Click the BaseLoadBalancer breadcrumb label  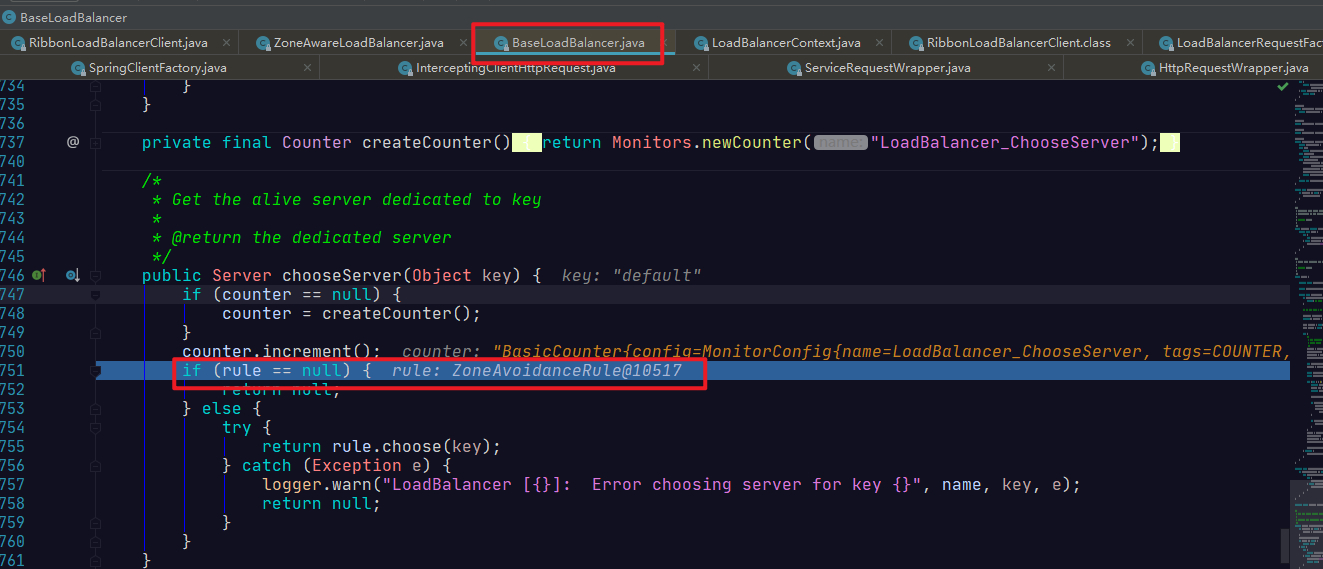tap(73, 18)
